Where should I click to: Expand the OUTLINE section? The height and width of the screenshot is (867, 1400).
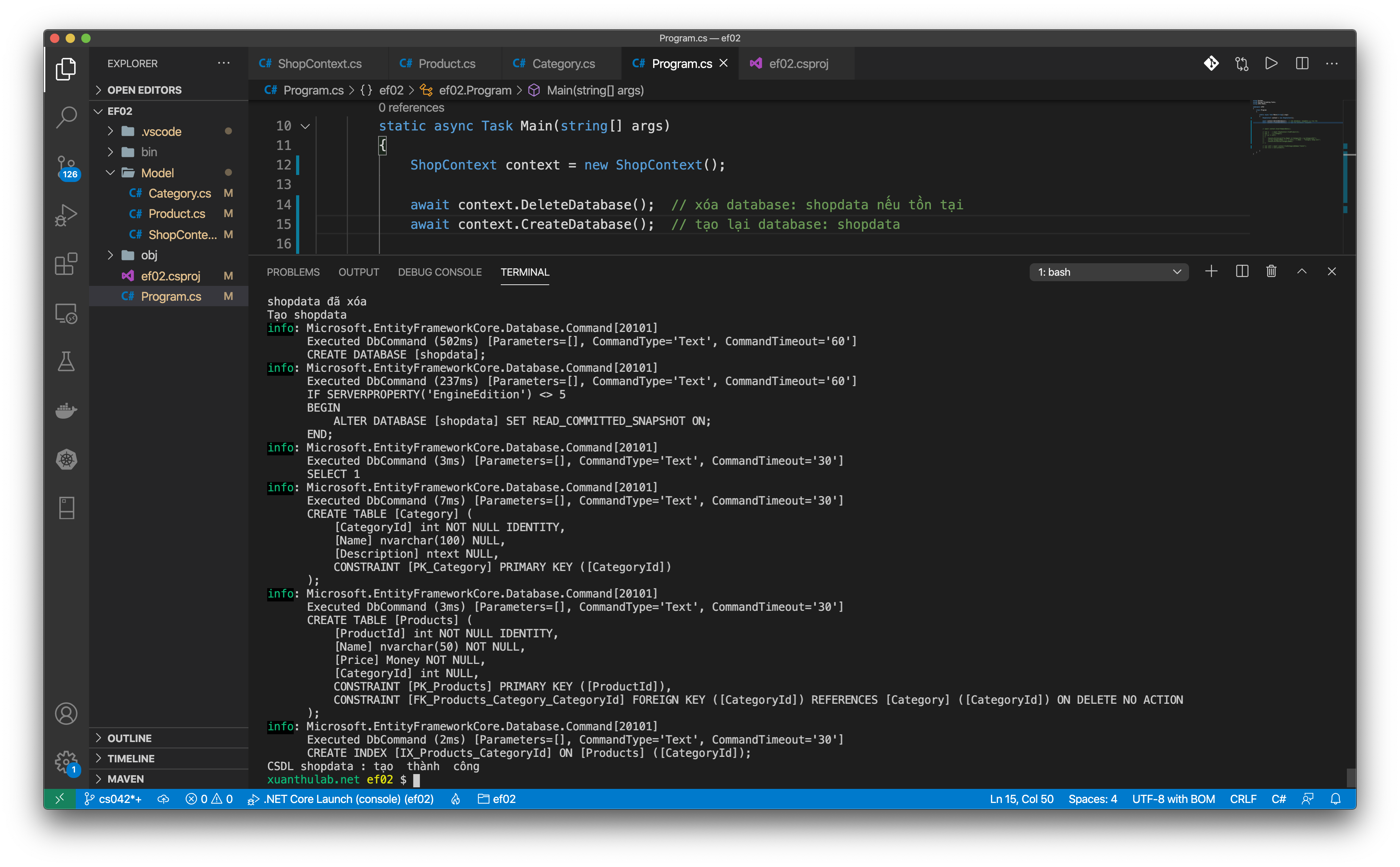tap(130, 738)
